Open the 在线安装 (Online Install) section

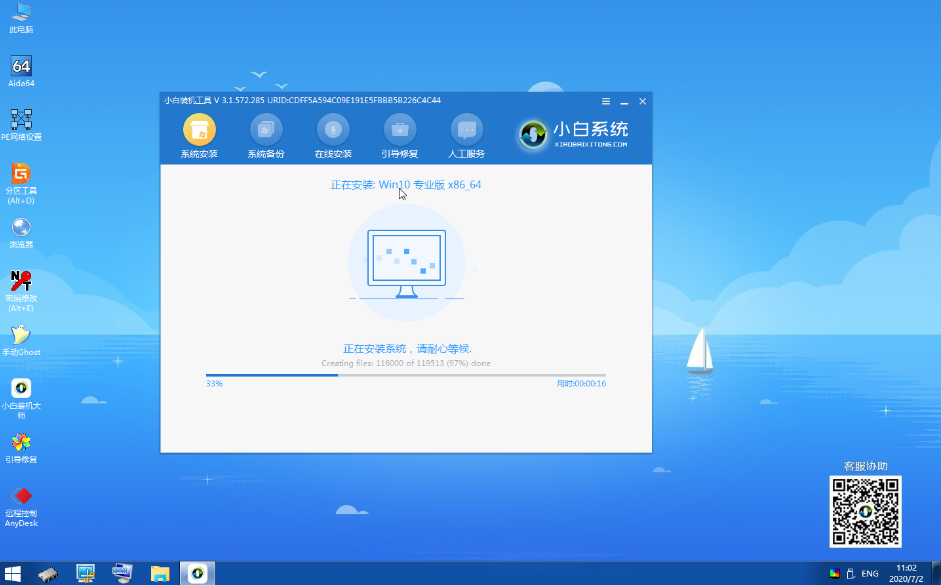click(x=332, y=135)
